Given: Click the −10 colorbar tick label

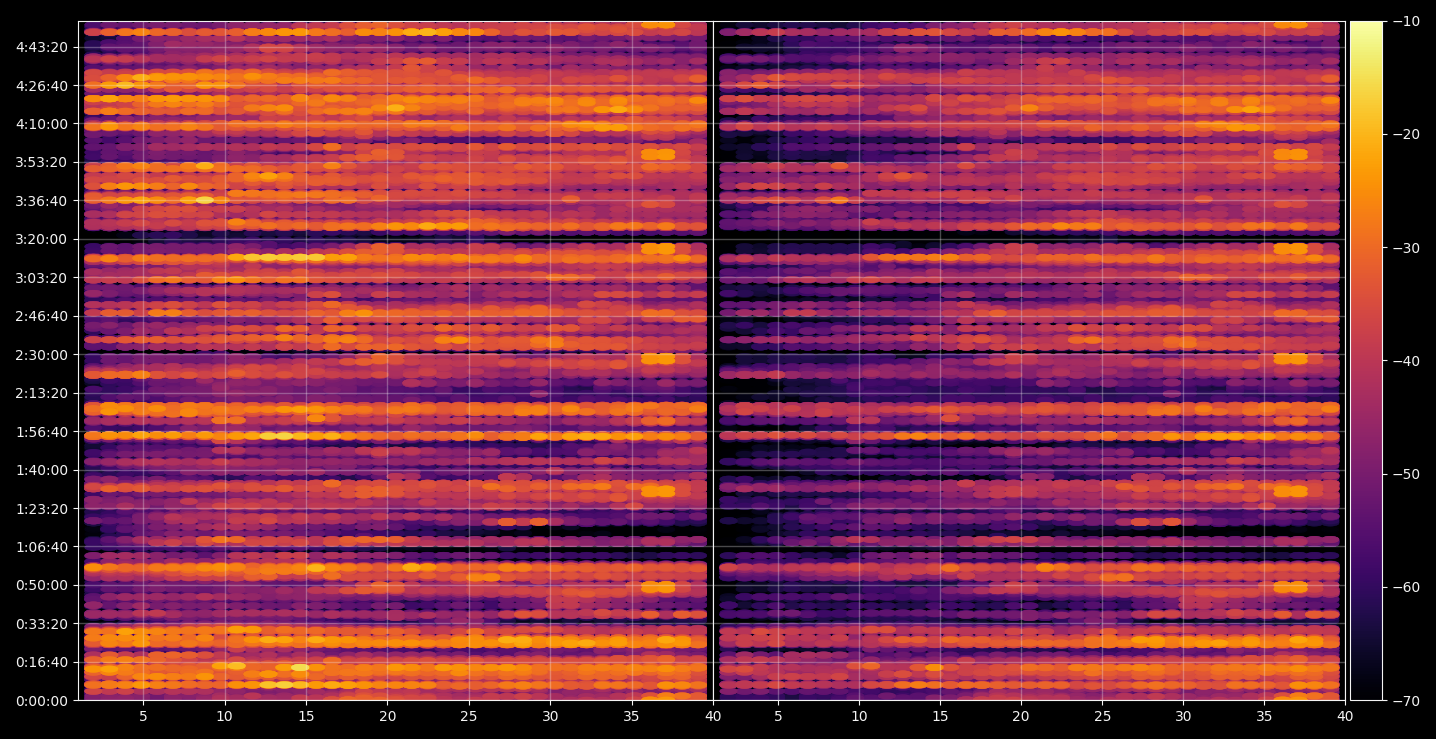Looking at the screenshot, I should point(1406,22).
